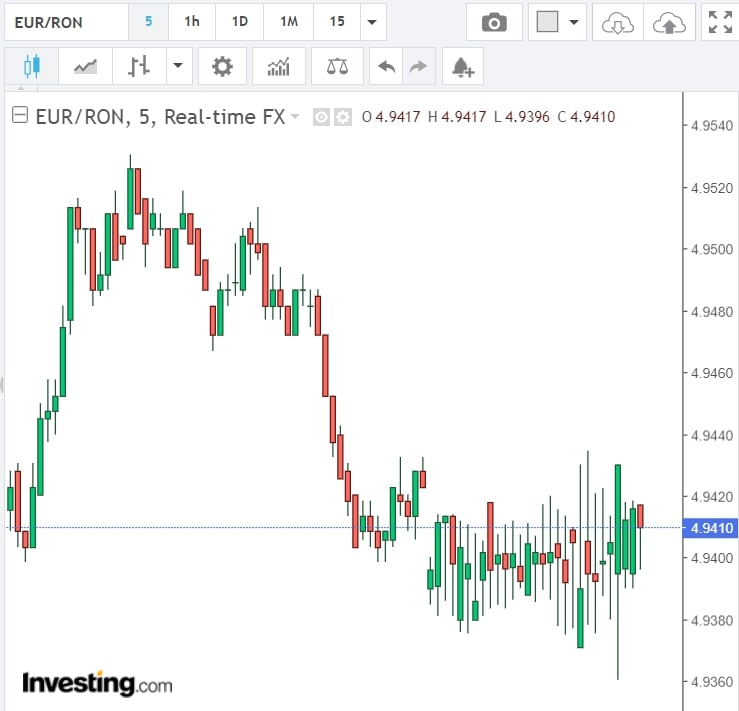This screenshot has height=711, width=739.
Task: Select the candlestick chart style
Action: point(30,67)
